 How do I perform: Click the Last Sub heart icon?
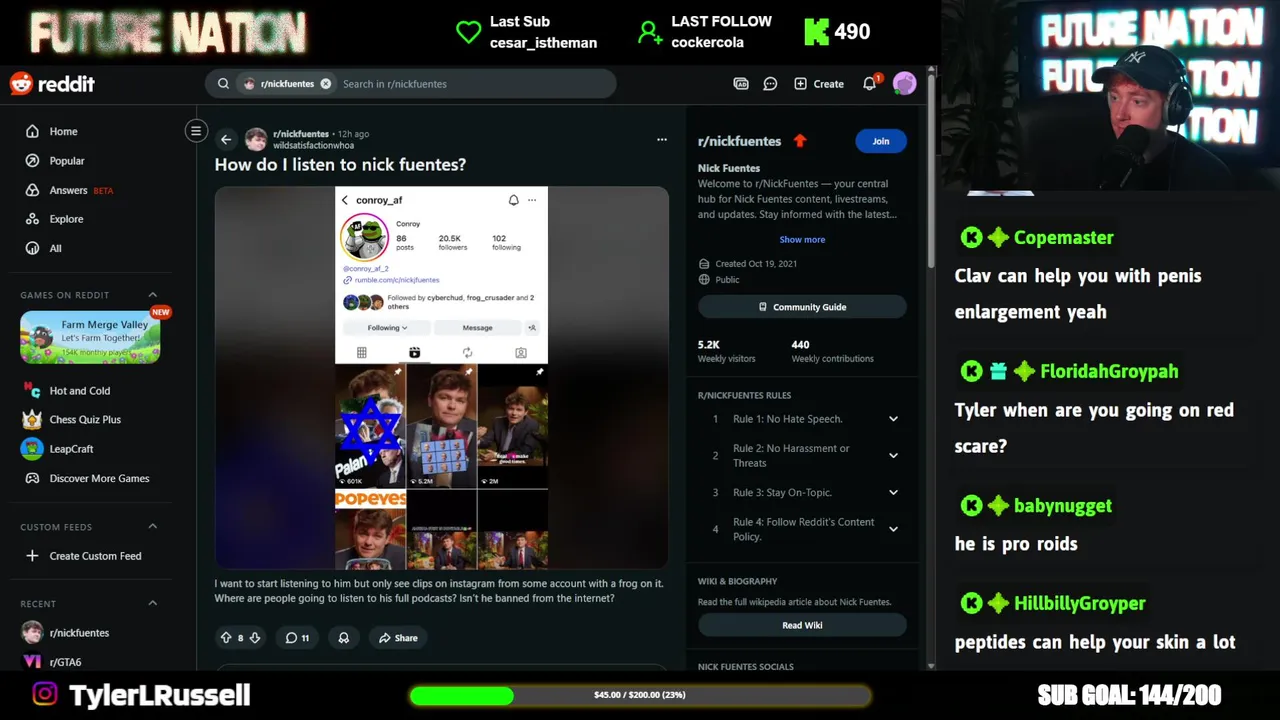pos(468,32)
